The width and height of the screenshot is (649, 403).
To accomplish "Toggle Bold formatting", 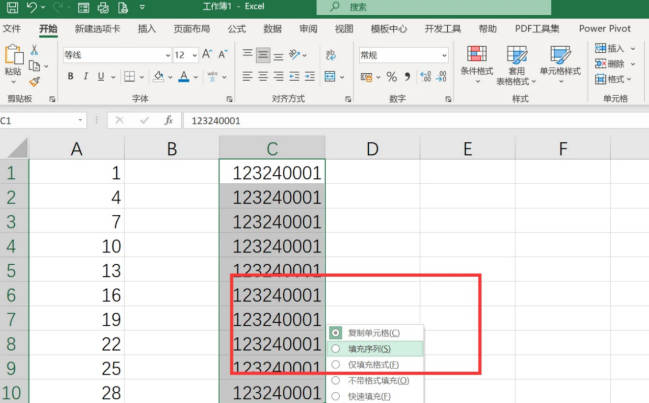I will 71,77.
